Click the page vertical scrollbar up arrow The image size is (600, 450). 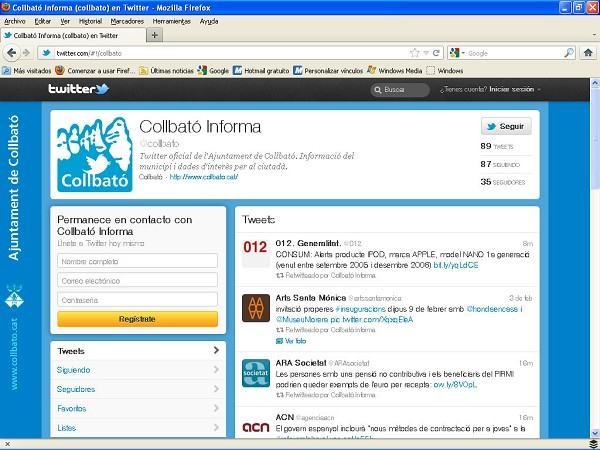click(x=595, y=82)
